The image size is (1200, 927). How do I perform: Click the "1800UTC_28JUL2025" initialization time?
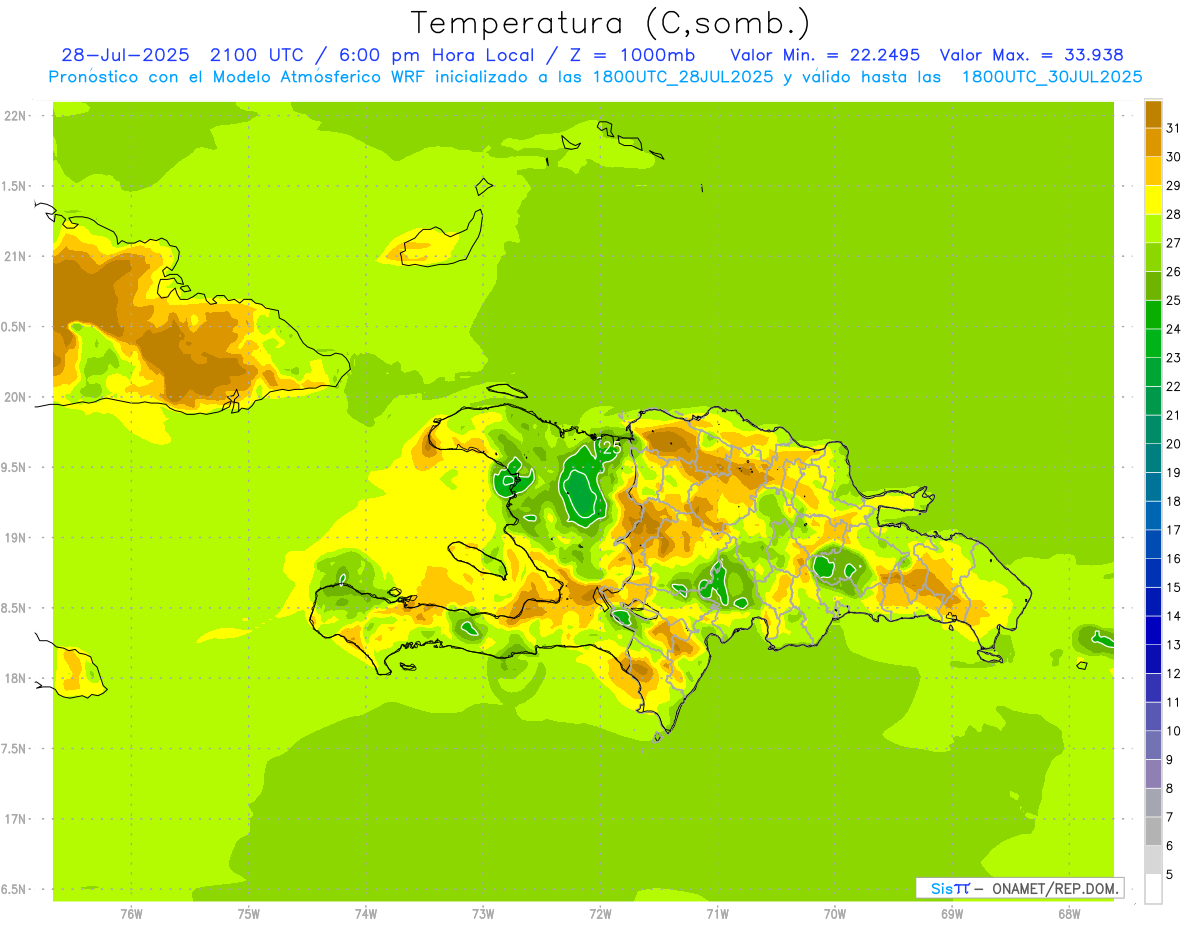point(681,77)
